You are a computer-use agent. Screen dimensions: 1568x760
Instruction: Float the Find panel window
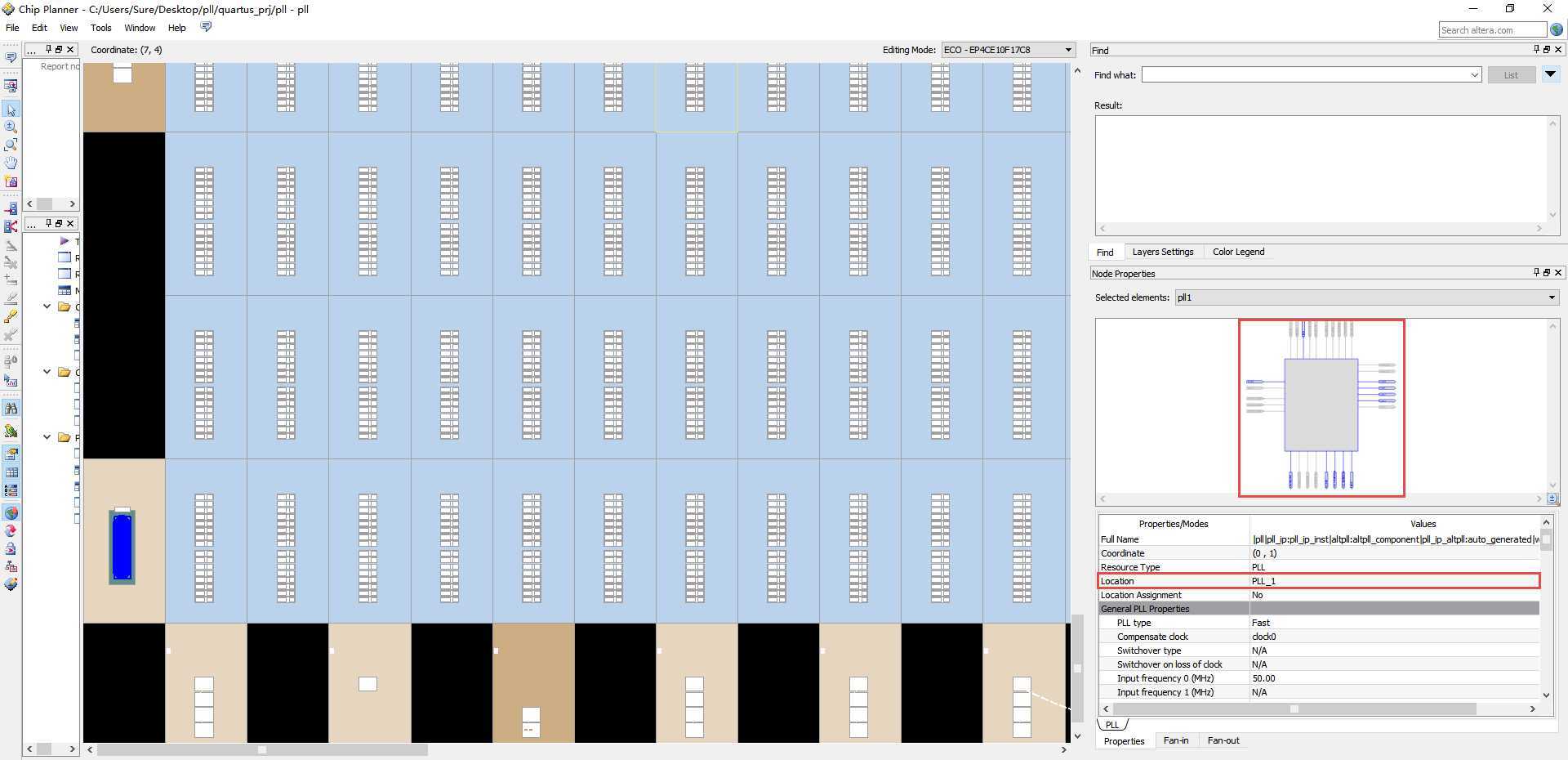(x=1547, y=50)
